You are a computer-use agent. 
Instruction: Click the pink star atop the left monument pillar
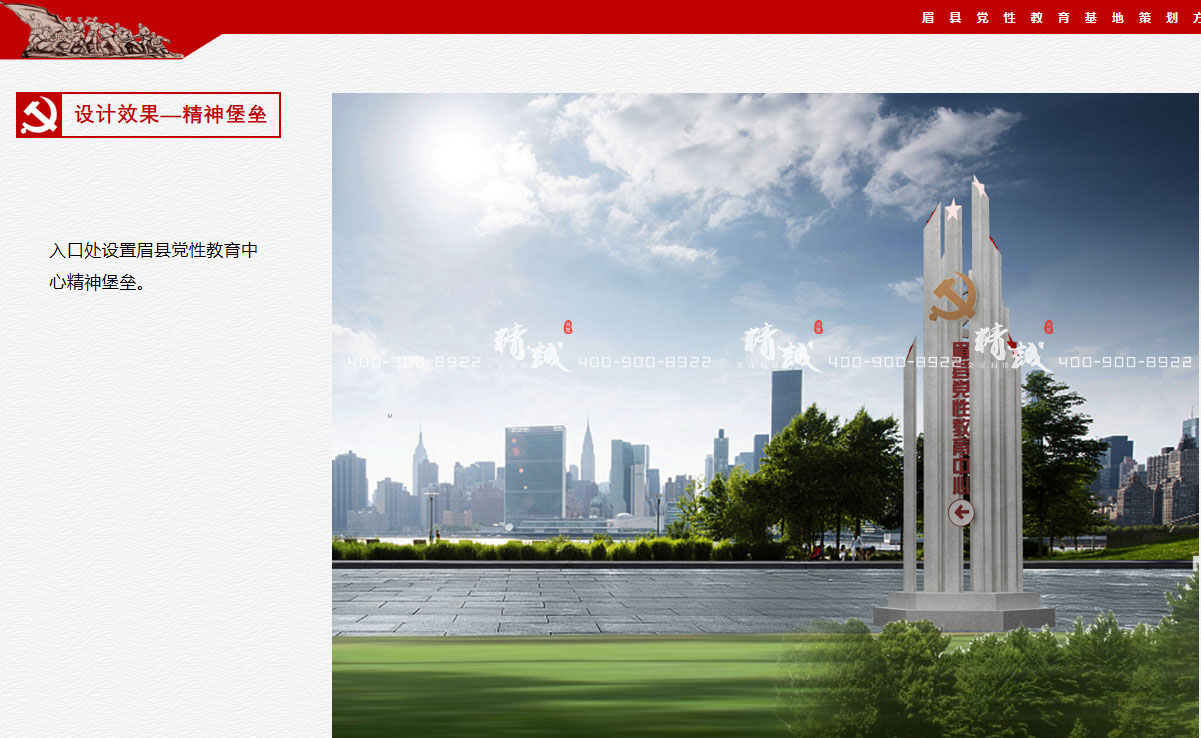pos(953,210)
